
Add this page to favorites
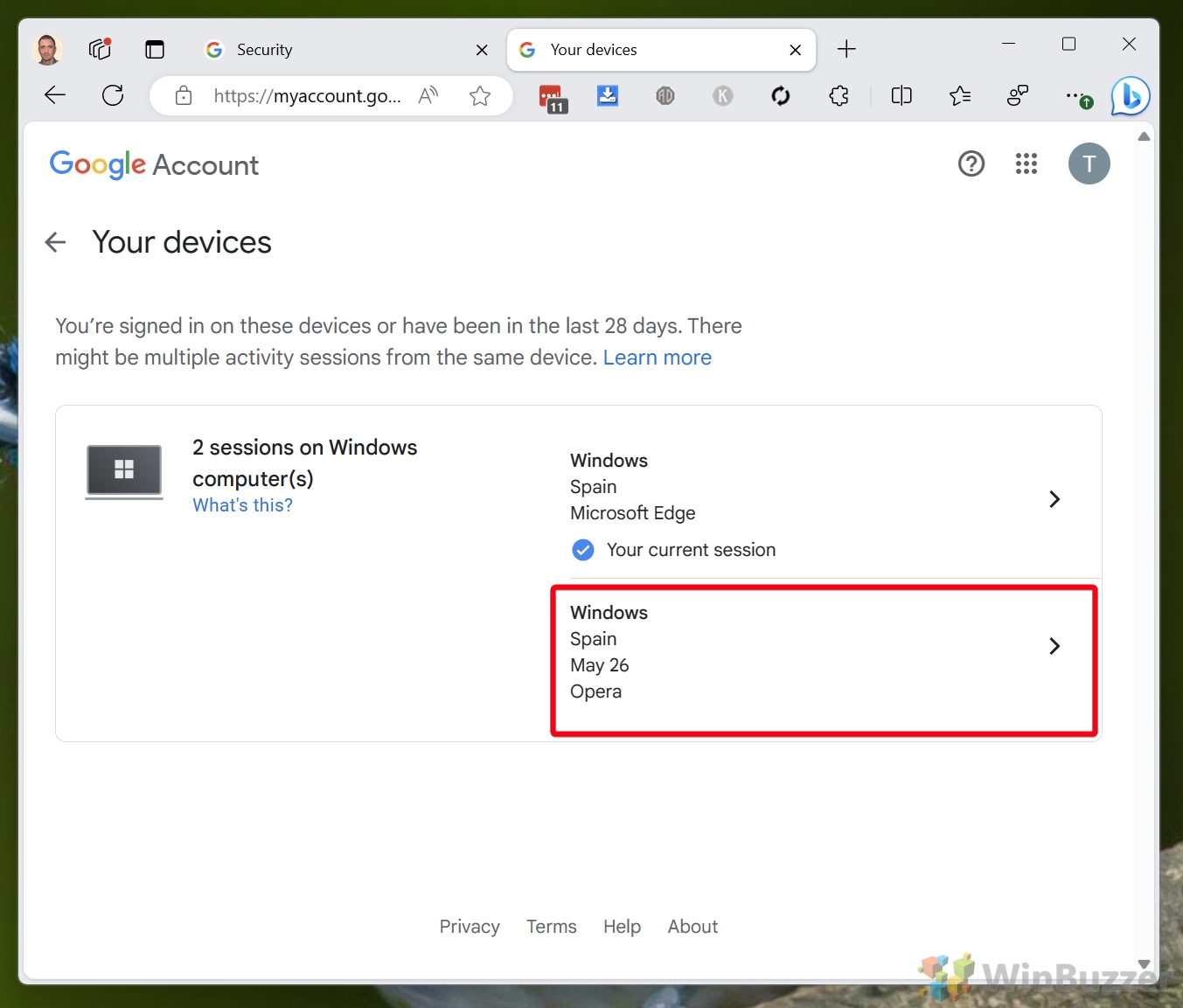pos(480,95)
